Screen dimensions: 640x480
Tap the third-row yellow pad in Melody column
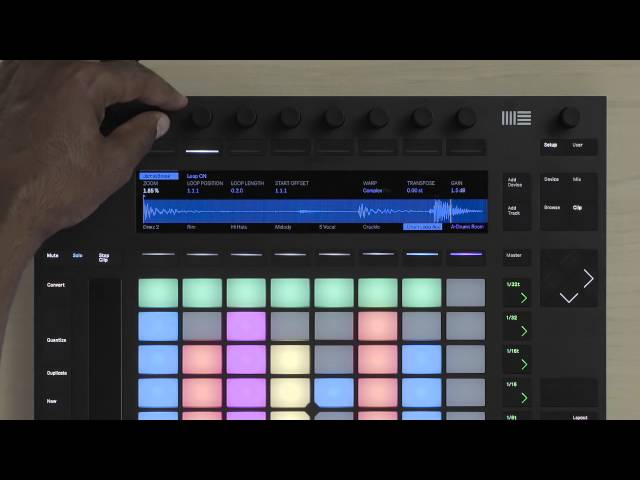(x=290, y=360)
